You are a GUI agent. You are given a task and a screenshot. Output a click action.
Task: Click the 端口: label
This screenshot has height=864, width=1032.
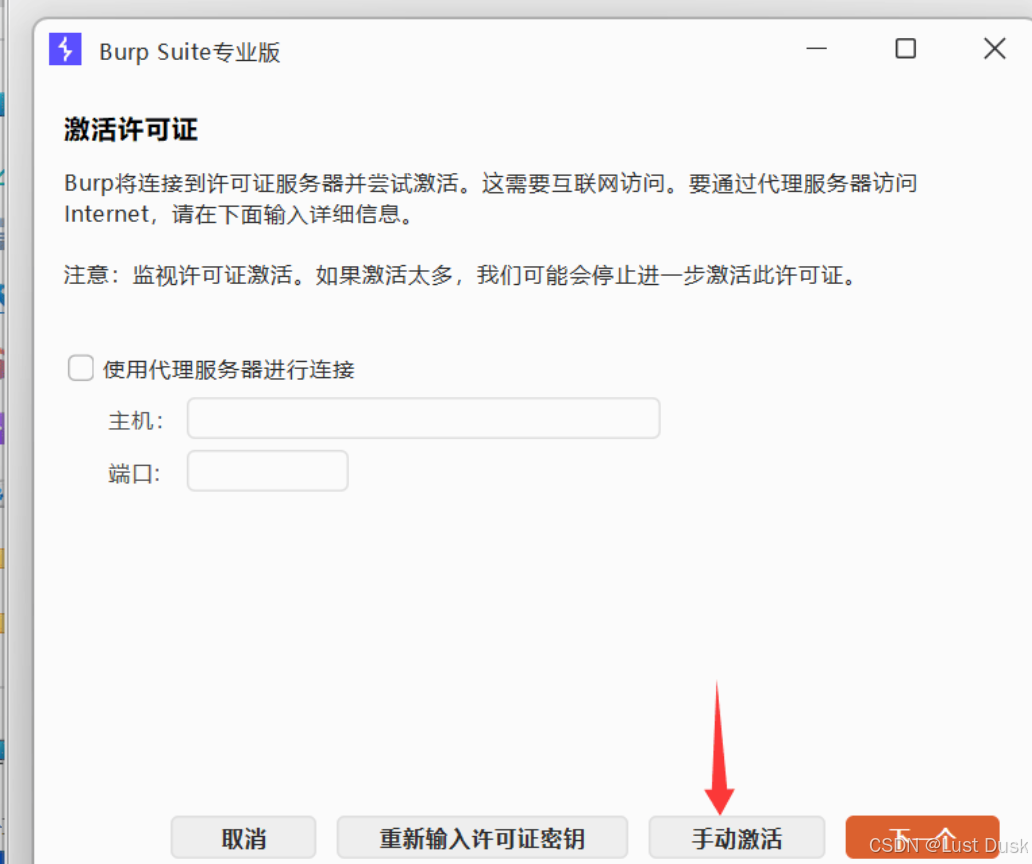click(134, 473)
